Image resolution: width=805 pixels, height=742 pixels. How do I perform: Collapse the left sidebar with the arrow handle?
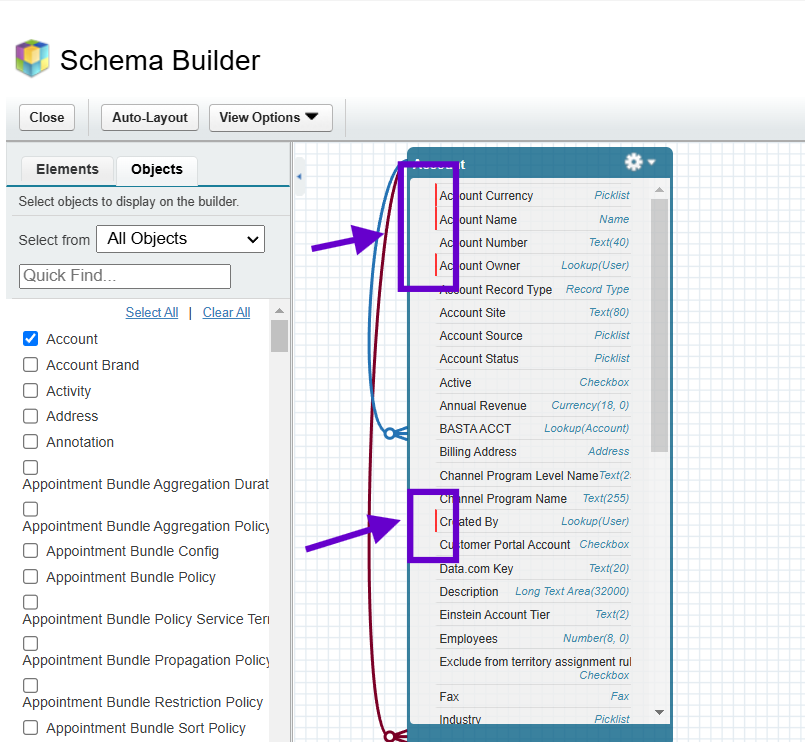[299, 177]
